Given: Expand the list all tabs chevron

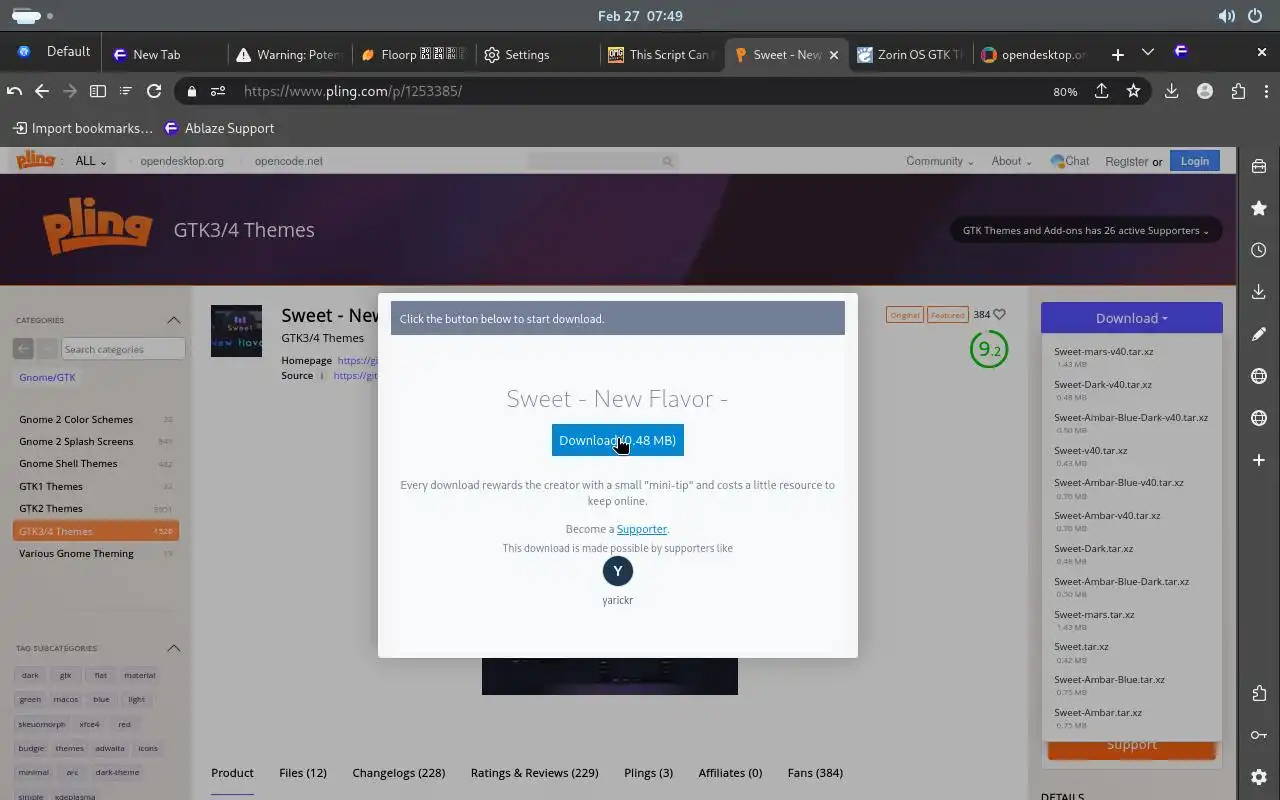Looking at the screenshot, I should pos(1148,52).
